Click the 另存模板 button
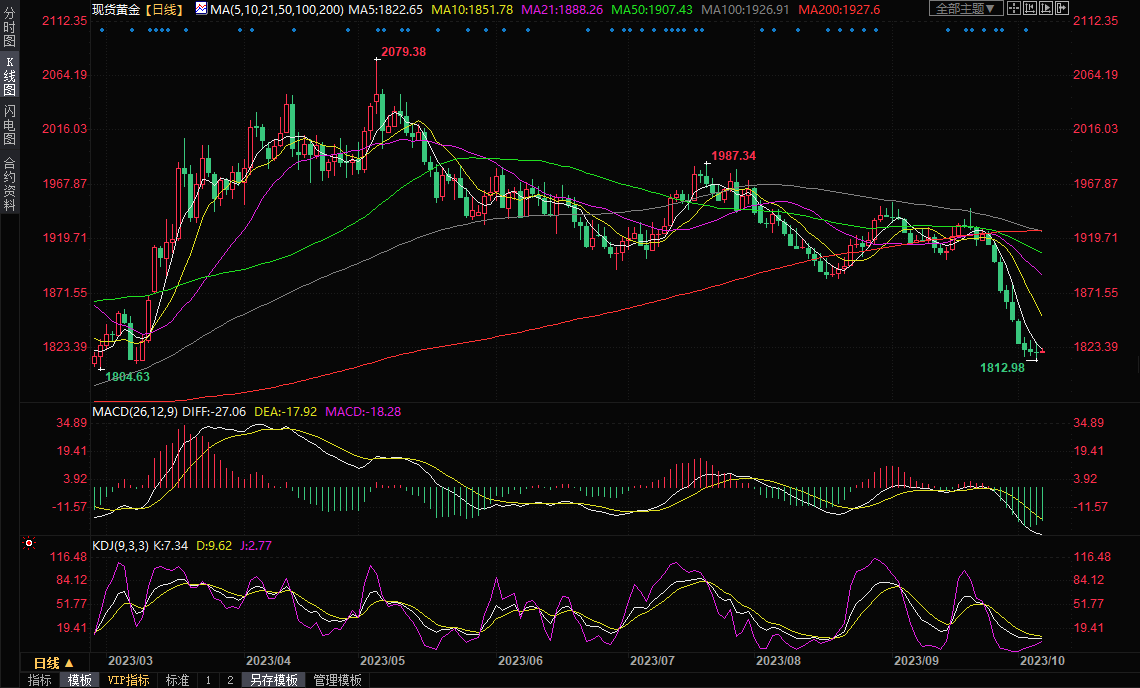 click(x=274, y=680)
